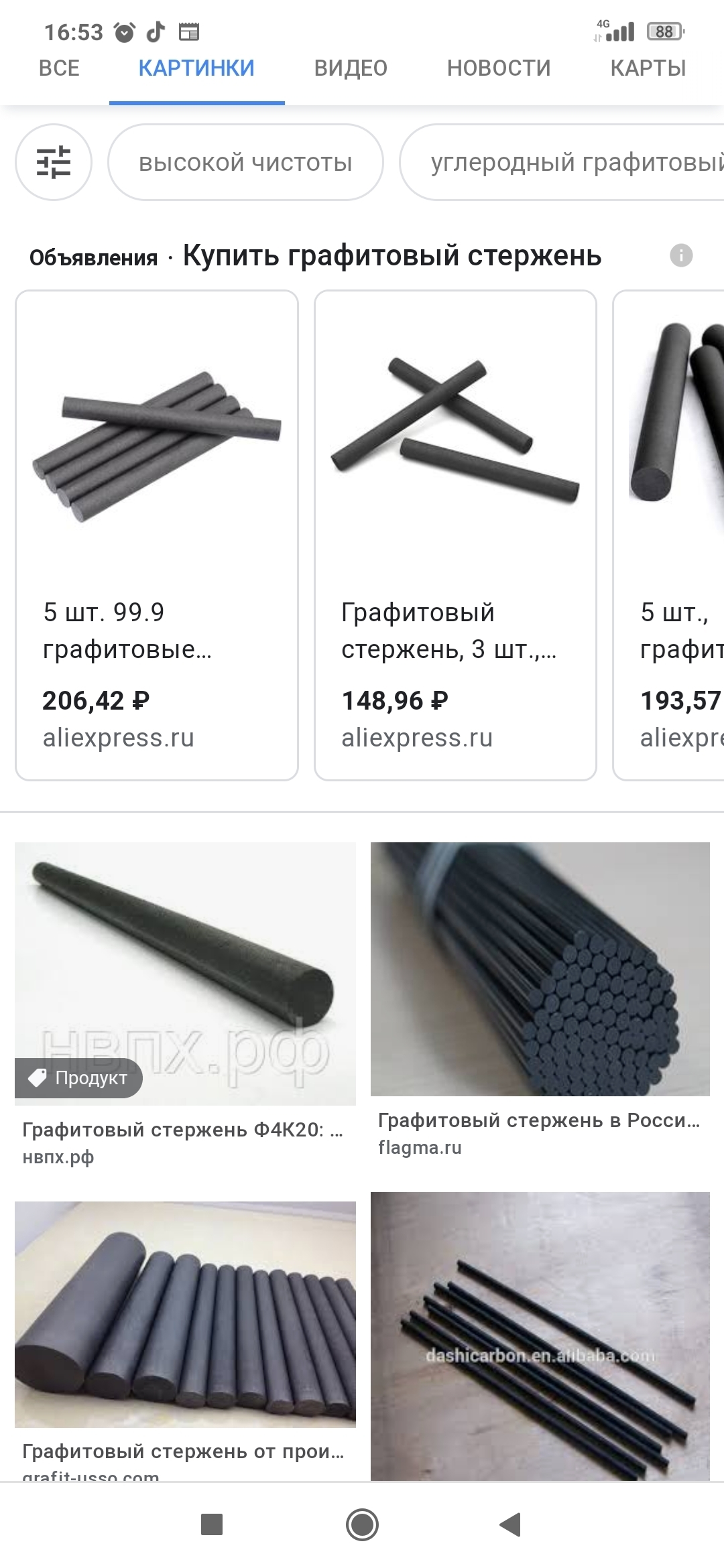Switch to the ВИДЕО tab
The image size is (724, 1568).
351,68
